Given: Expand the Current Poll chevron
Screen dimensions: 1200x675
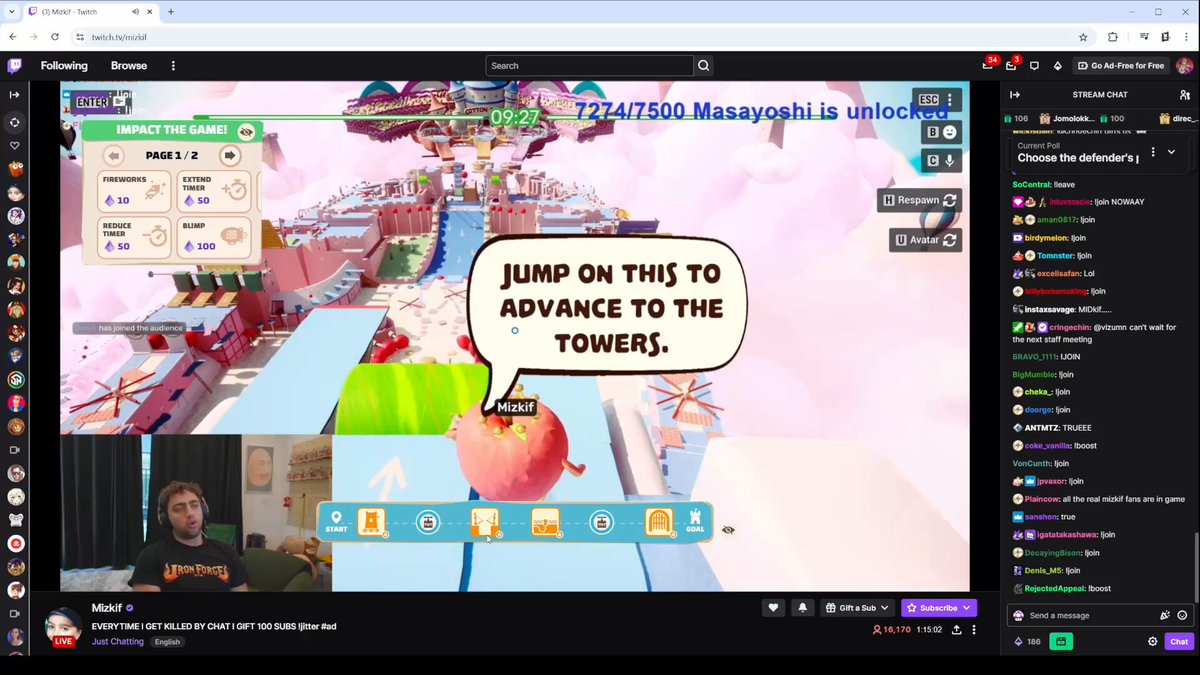Looking at the screenshot, I should (1172, 152).
